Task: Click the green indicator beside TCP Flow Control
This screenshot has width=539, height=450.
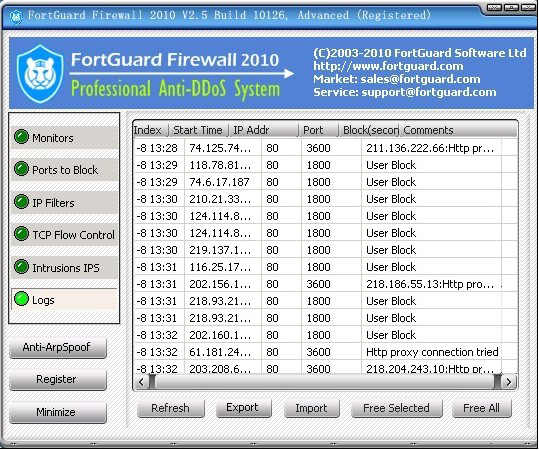Action: [x=21, y=234]
